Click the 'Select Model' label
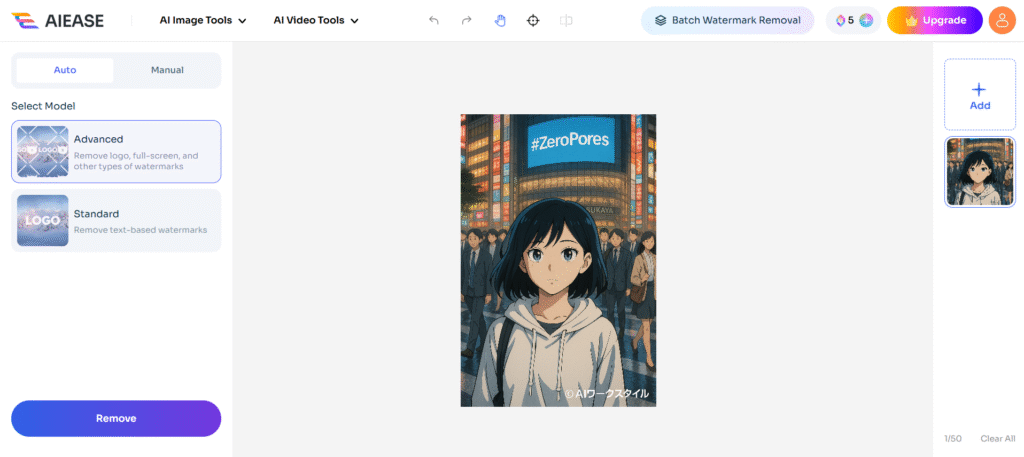1024x457 pixels. click(x=43, y=106)
